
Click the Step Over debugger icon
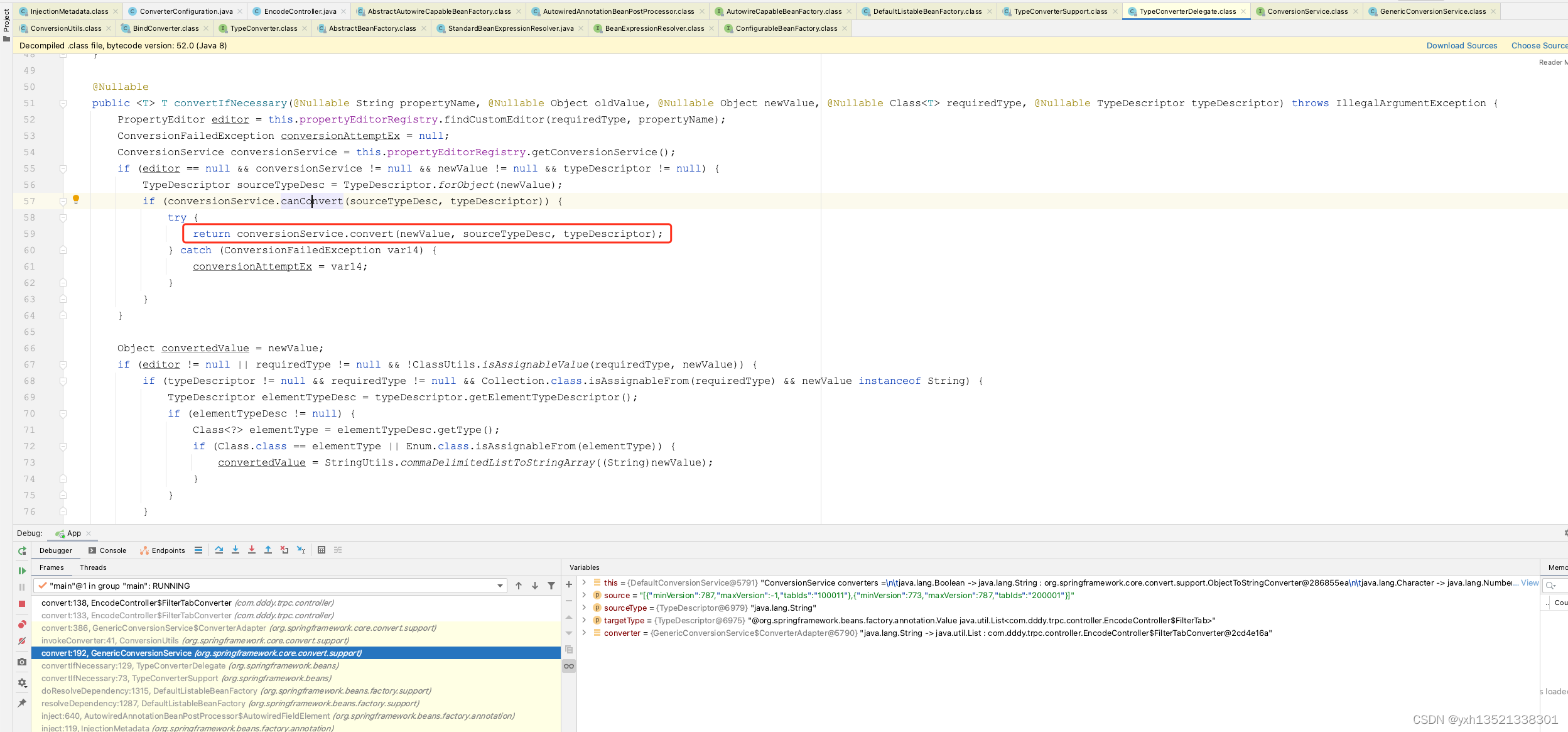tap(219, 550)
